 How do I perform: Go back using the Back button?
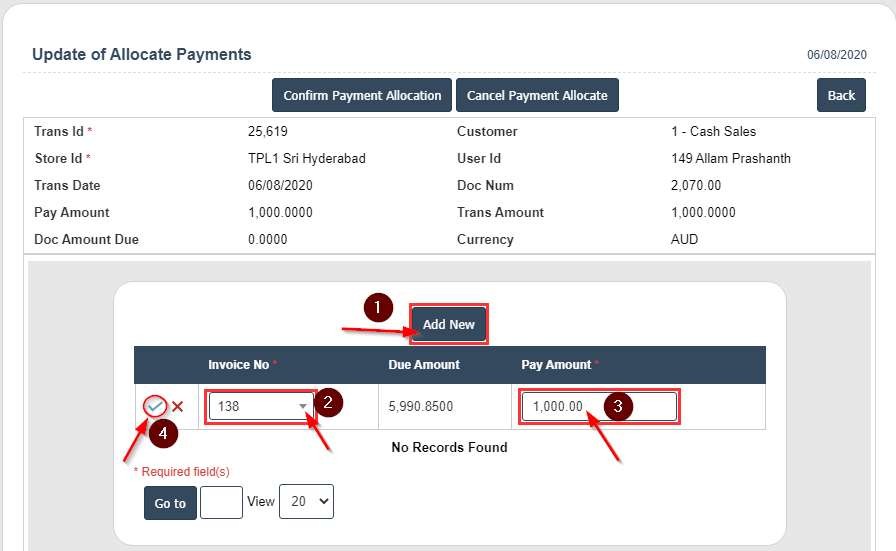[x=841, y=96]
